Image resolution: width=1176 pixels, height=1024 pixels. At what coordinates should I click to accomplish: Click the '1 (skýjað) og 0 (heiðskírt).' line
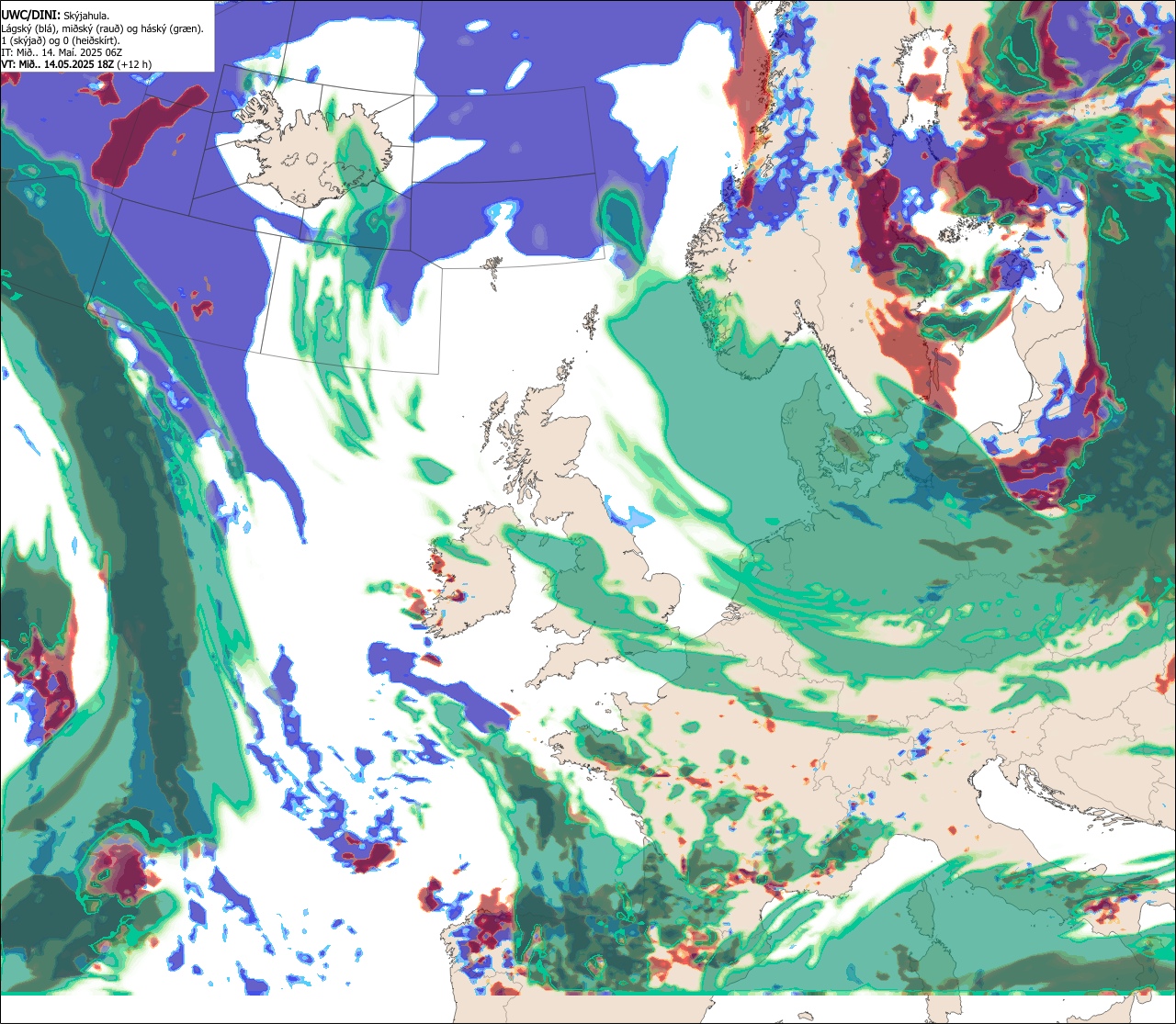[60, 40]
